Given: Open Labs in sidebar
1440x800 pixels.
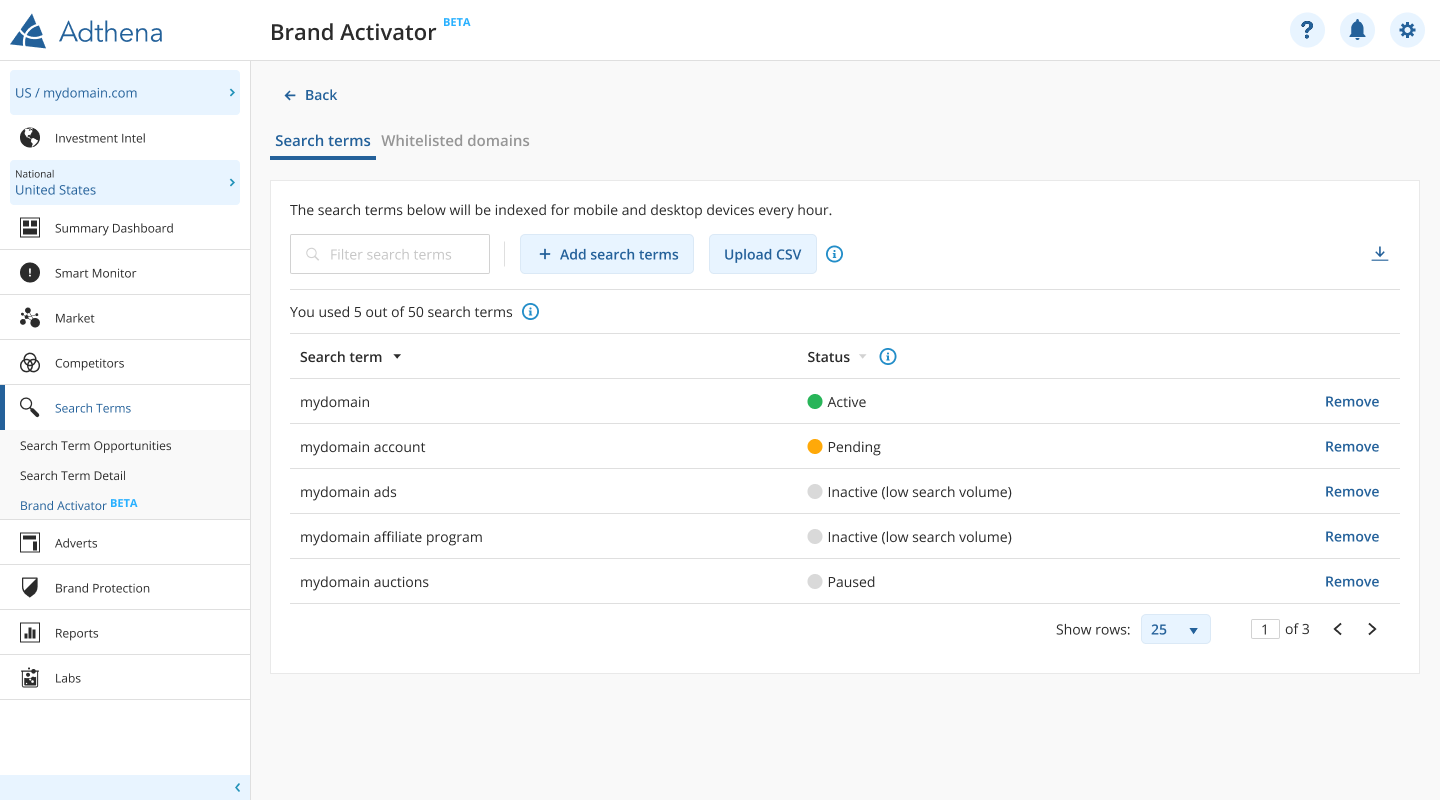Looking at the screenshot, I should (67, 678).
